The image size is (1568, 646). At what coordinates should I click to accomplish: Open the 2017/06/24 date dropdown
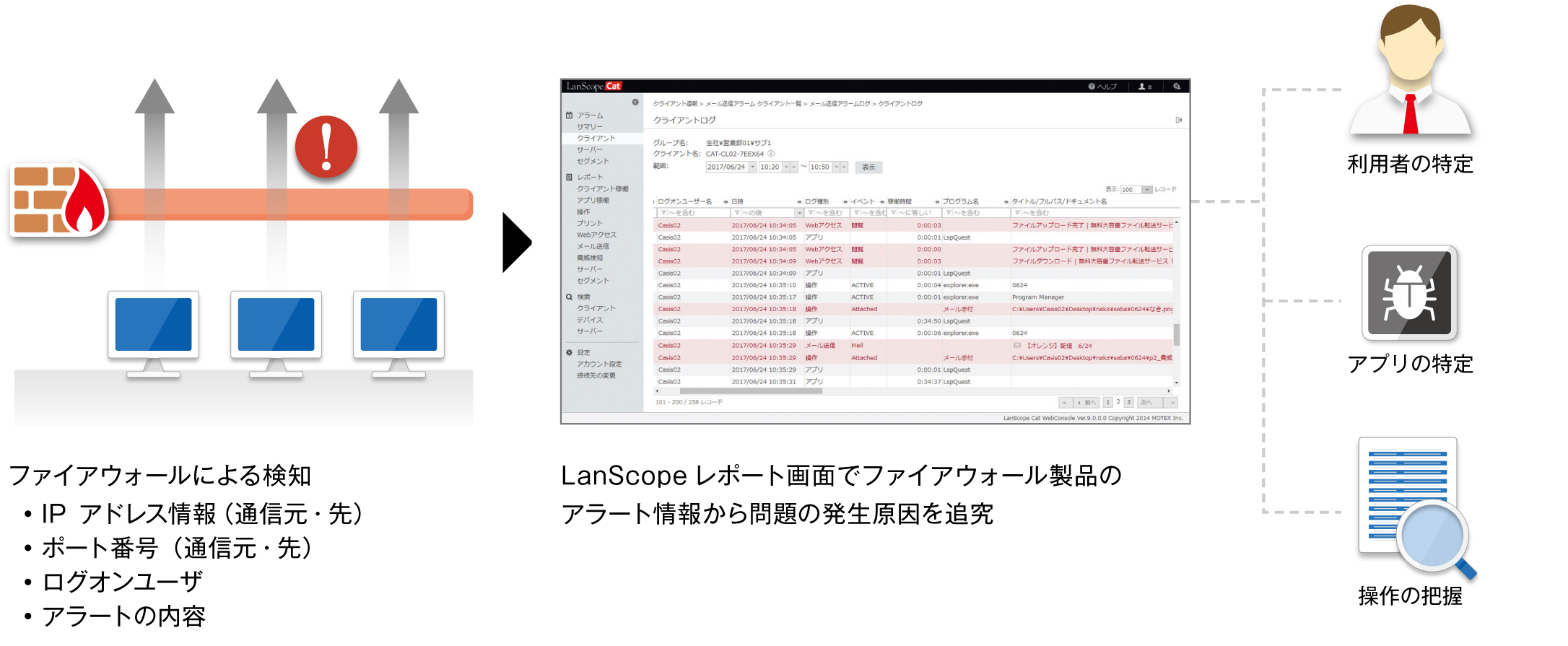752,167
